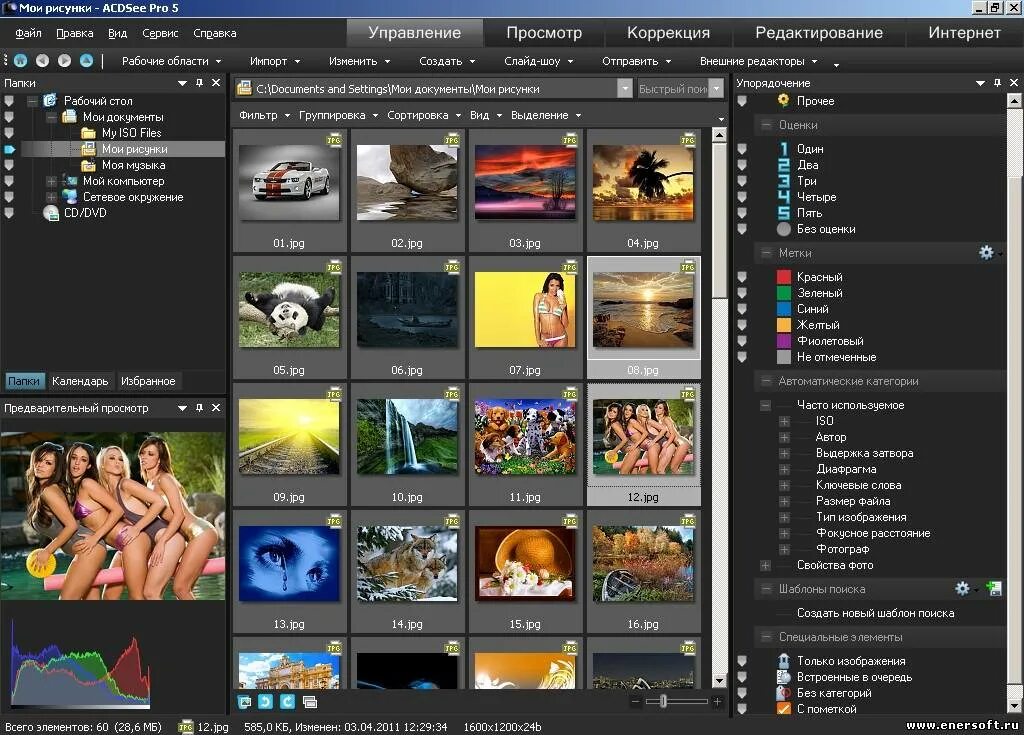Pin the Упорядочение panel with pushpin icon
Image resolution: width=1024 pixels, height=735 pixels.
997,83
